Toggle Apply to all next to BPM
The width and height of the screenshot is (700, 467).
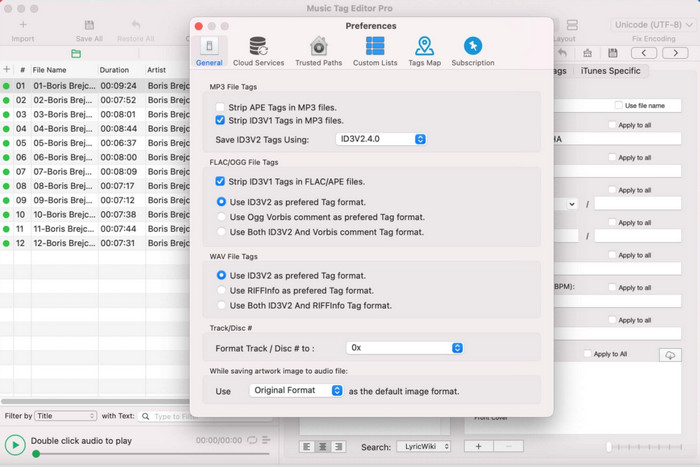pos(612,288)
